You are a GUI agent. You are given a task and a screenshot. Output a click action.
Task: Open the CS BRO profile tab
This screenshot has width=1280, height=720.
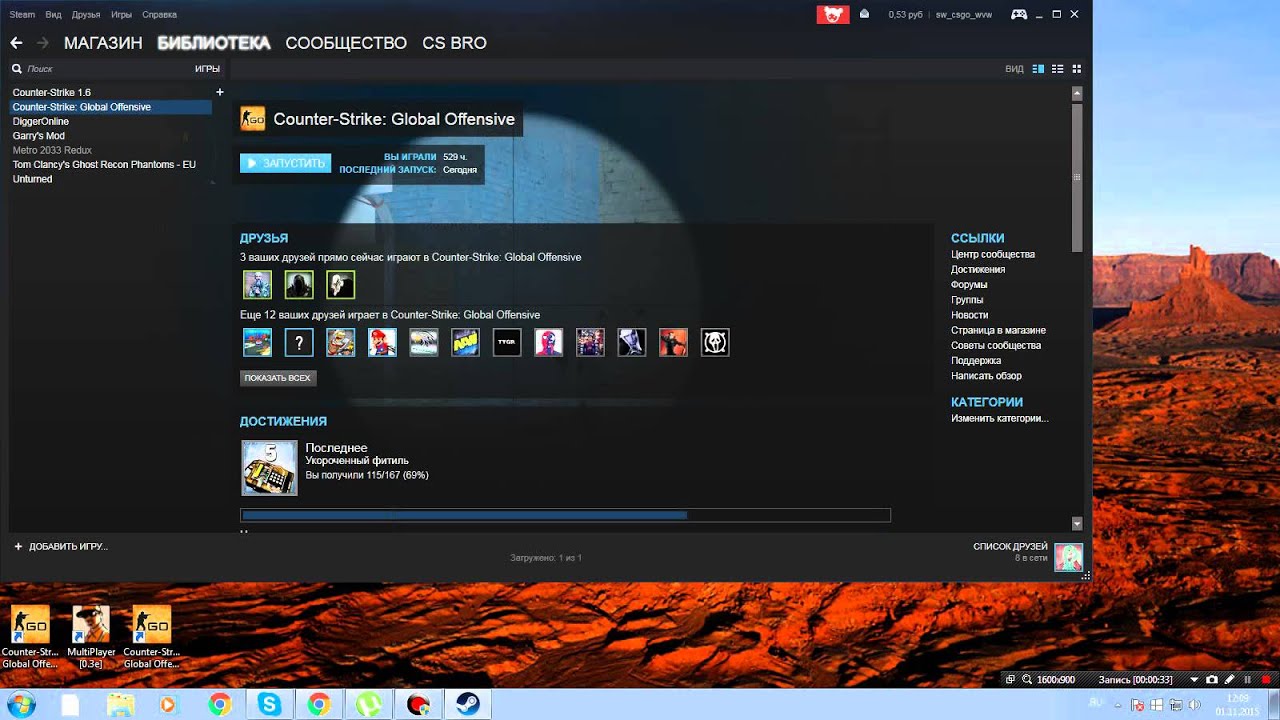point(454,43)
